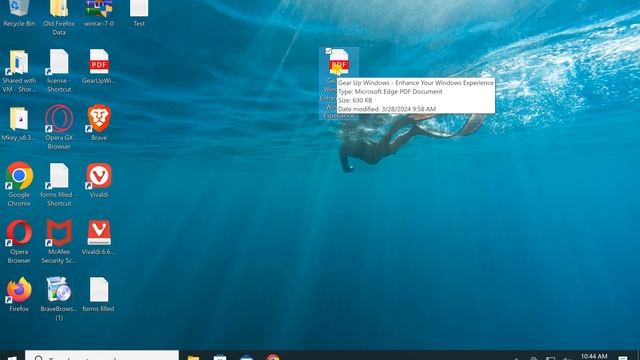Uncheck the selection checkbox on highlighted PDF

[x=328, y=51]
